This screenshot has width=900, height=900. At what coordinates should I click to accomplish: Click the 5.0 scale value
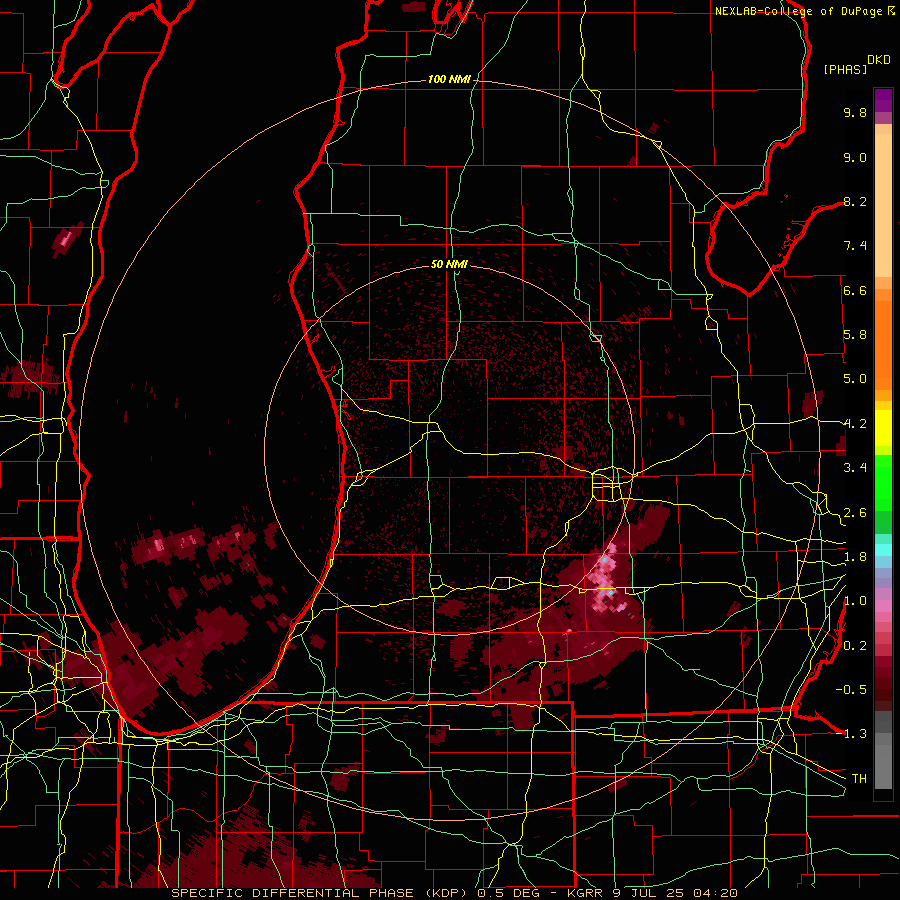coord(855,379)
